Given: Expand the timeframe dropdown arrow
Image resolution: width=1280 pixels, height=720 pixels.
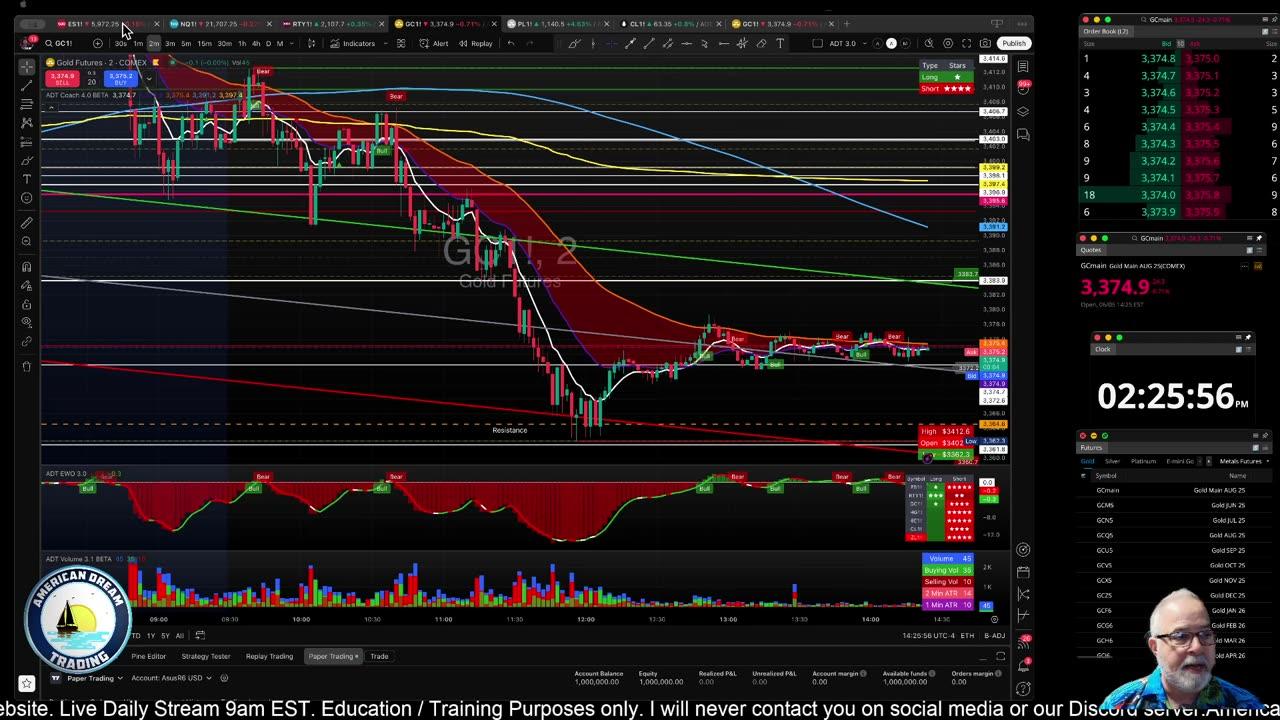Looking at the screenshot, I should point(291,43).
